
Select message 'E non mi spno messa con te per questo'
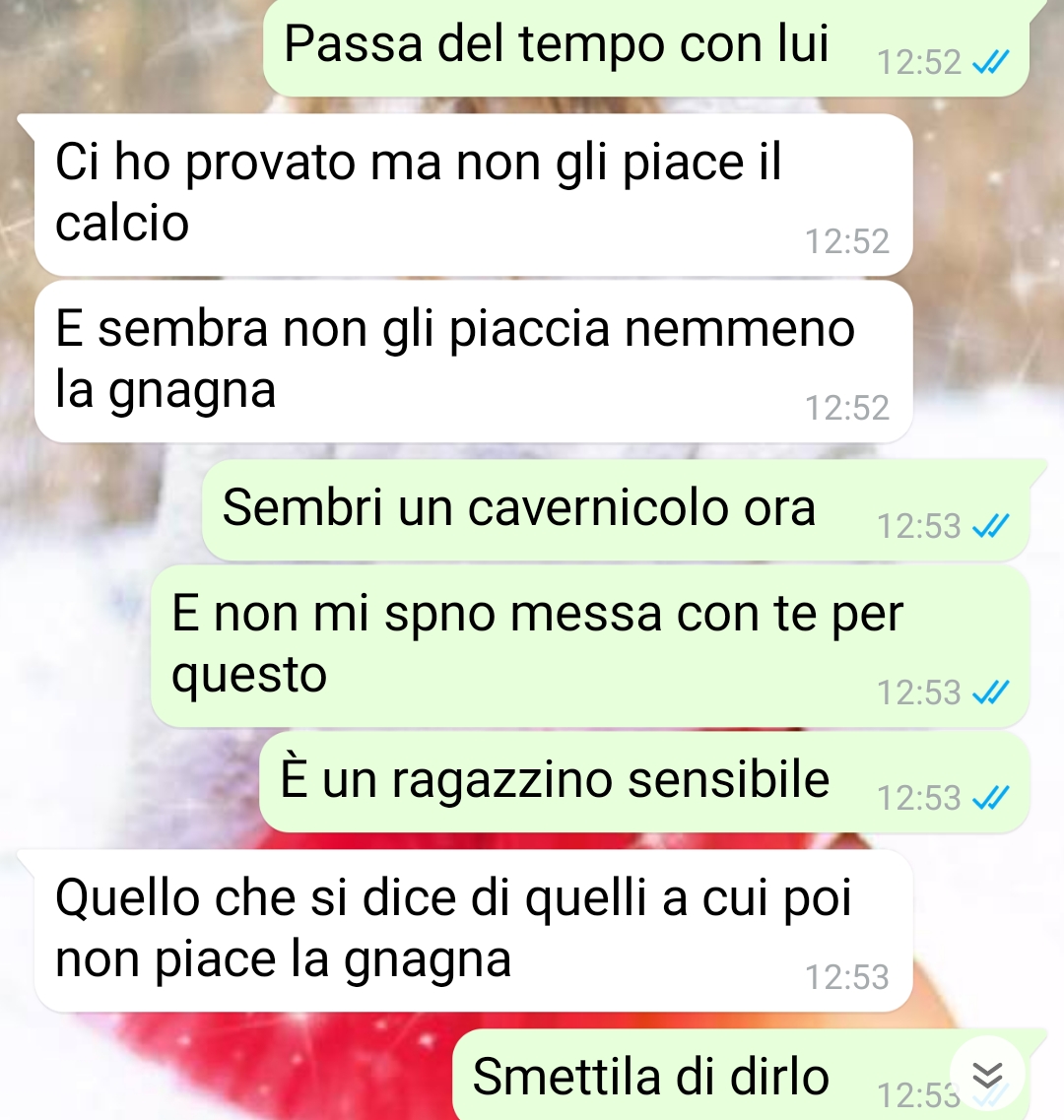click(x=590, y=646)
